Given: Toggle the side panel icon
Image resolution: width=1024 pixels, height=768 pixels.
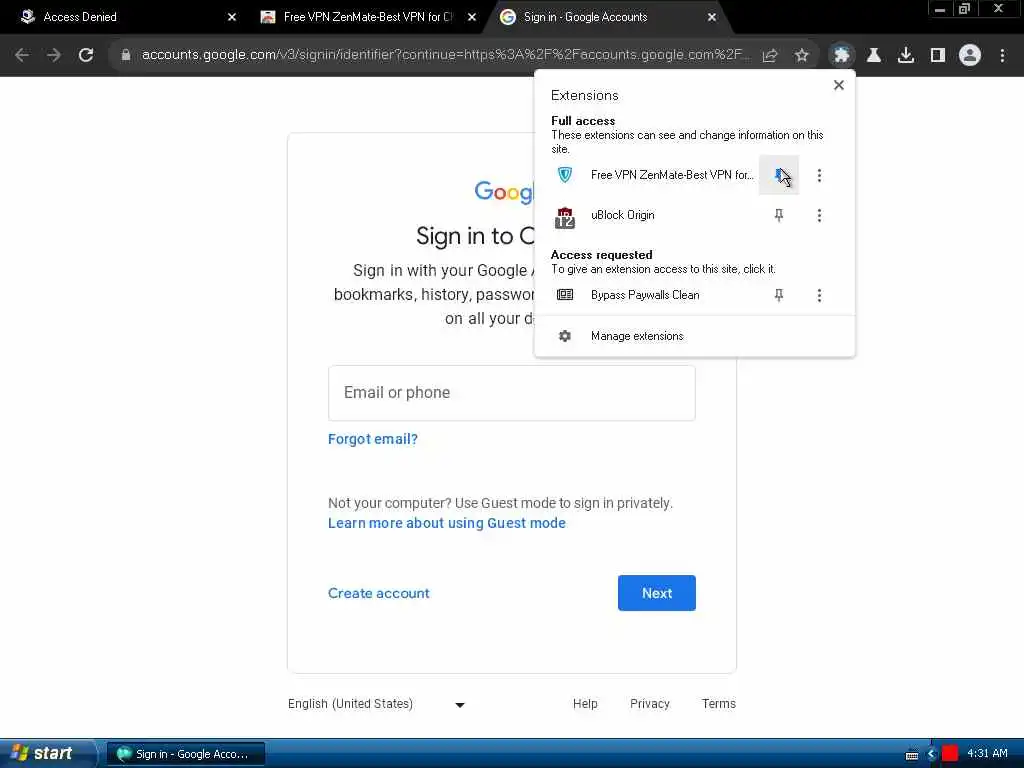Looking at the screenshot, I should pyautogui.click(x=938, y=56).
